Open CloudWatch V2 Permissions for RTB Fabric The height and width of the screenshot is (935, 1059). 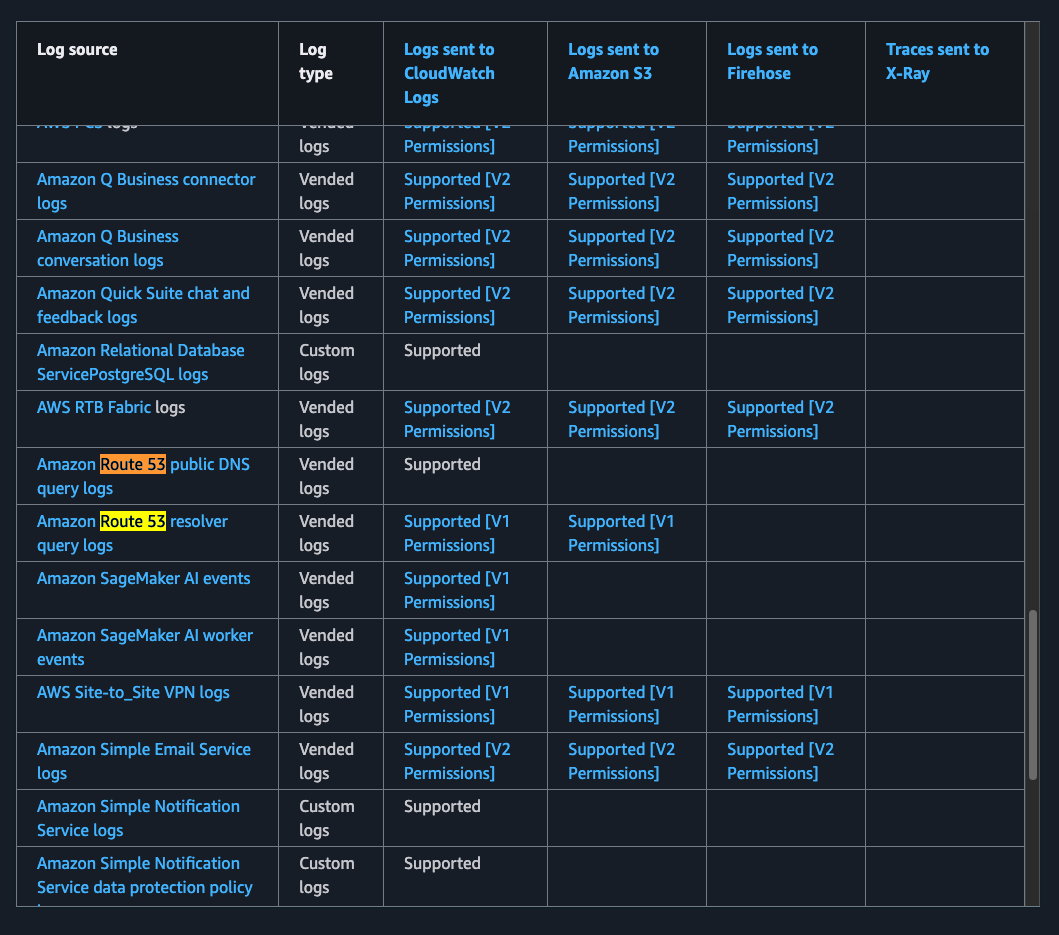tap(457, 419)
